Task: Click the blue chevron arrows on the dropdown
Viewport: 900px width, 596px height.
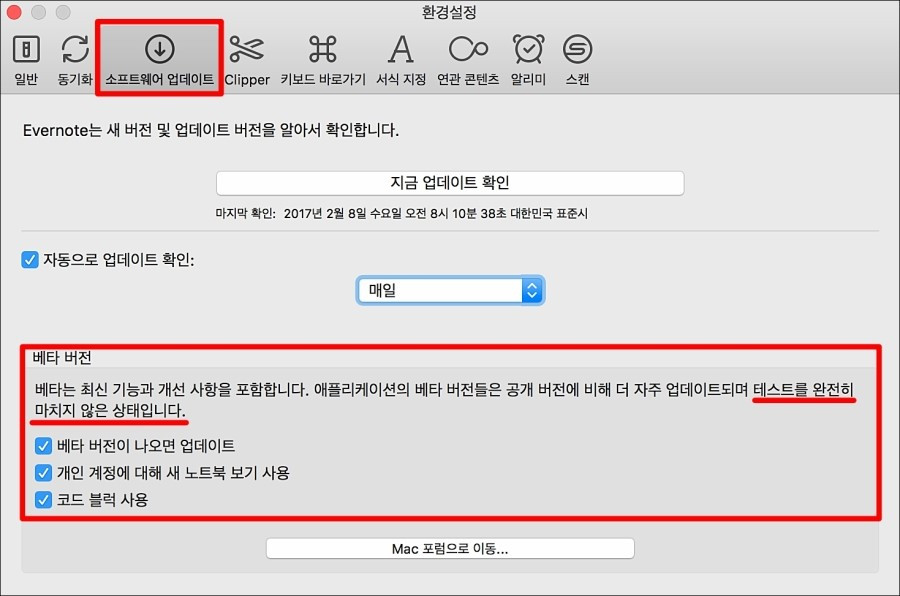Action: tap(532, 289)
